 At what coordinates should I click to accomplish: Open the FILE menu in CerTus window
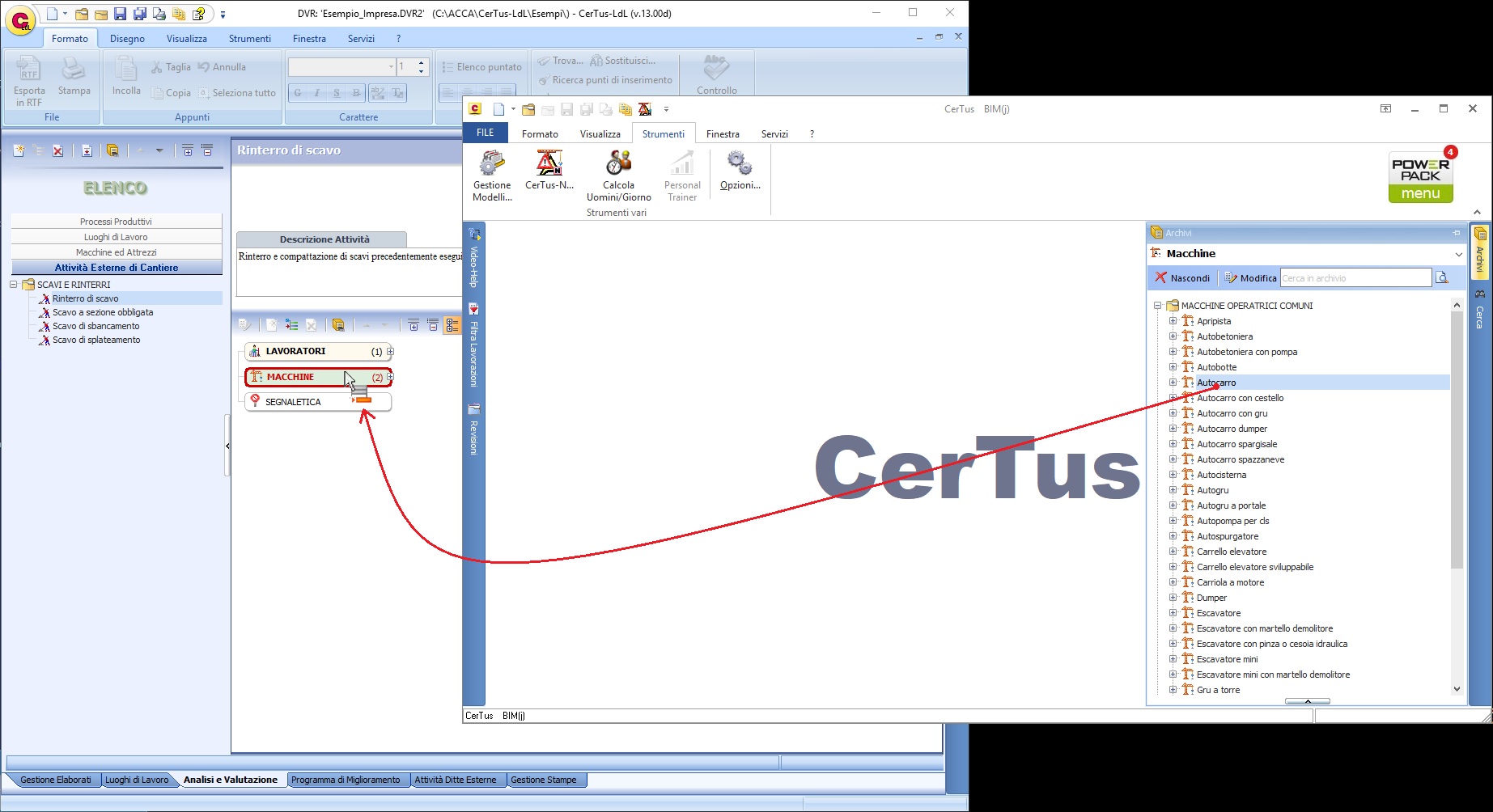pos(486,133)
